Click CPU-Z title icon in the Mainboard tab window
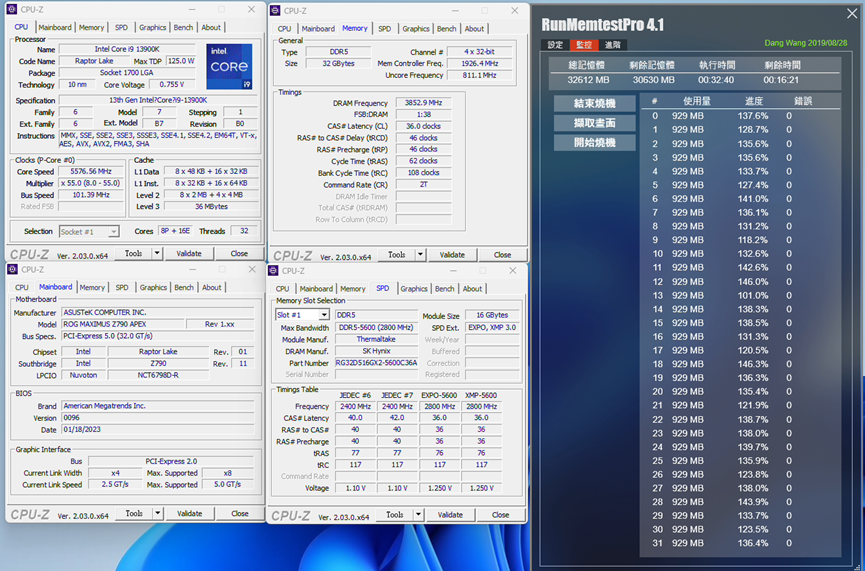The height and width of the screenshot is (571, 865). pyautogui.click(x=12, y=269)
